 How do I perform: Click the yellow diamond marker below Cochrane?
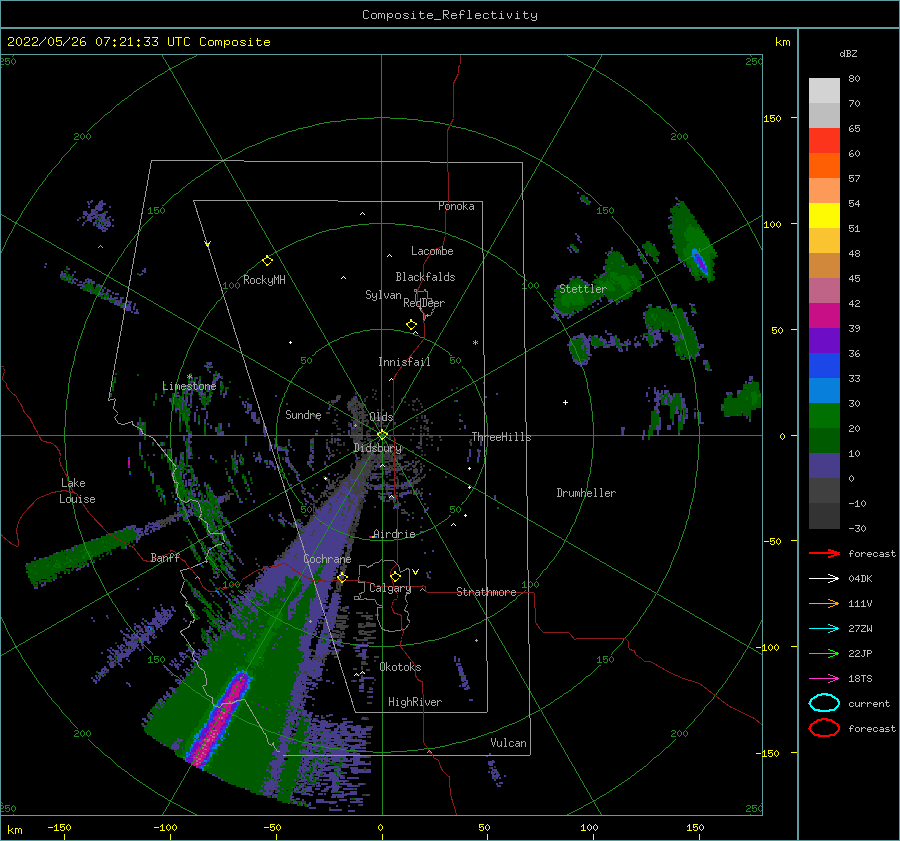tap(342, 578)
